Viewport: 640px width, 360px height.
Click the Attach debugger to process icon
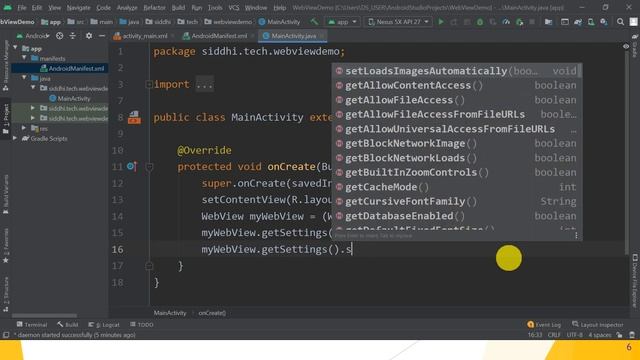pos(520,22)
